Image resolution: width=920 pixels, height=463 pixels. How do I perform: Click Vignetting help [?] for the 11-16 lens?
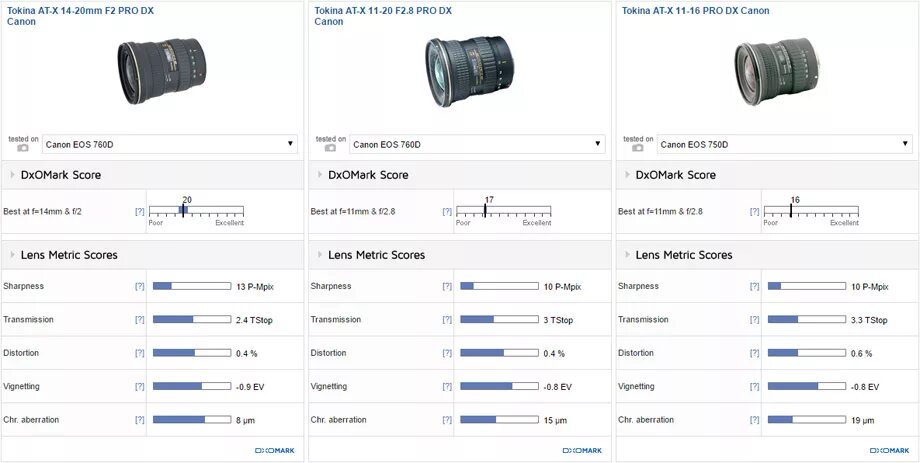(x=755, y=387)
